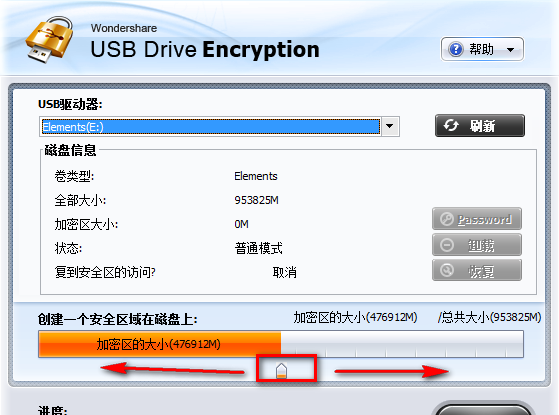The image size is (559, 415).
Task: Expand the USB驱动器 drive dropdown arrow
Action: [390, 126]
